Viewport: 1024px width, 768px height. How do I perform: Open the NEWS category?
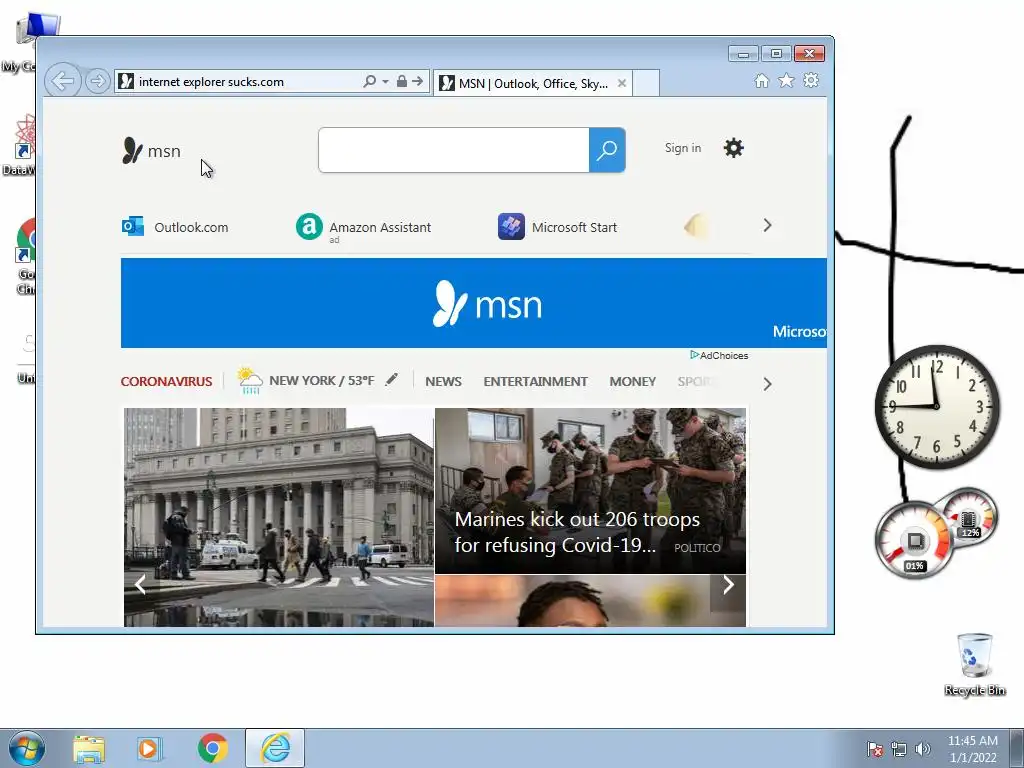(443, 381)
